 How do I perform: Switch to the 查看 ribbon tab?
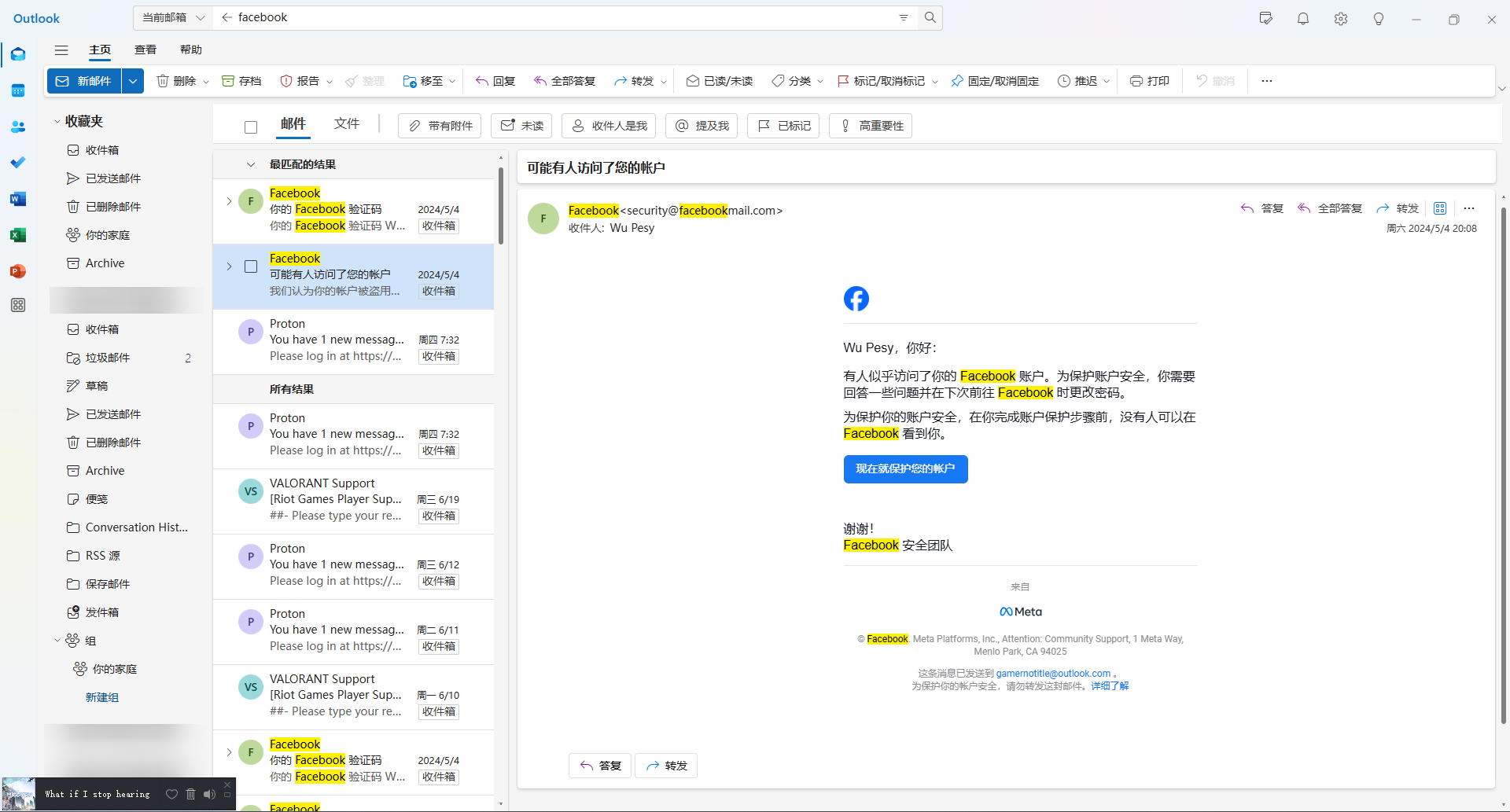[145, 50]
